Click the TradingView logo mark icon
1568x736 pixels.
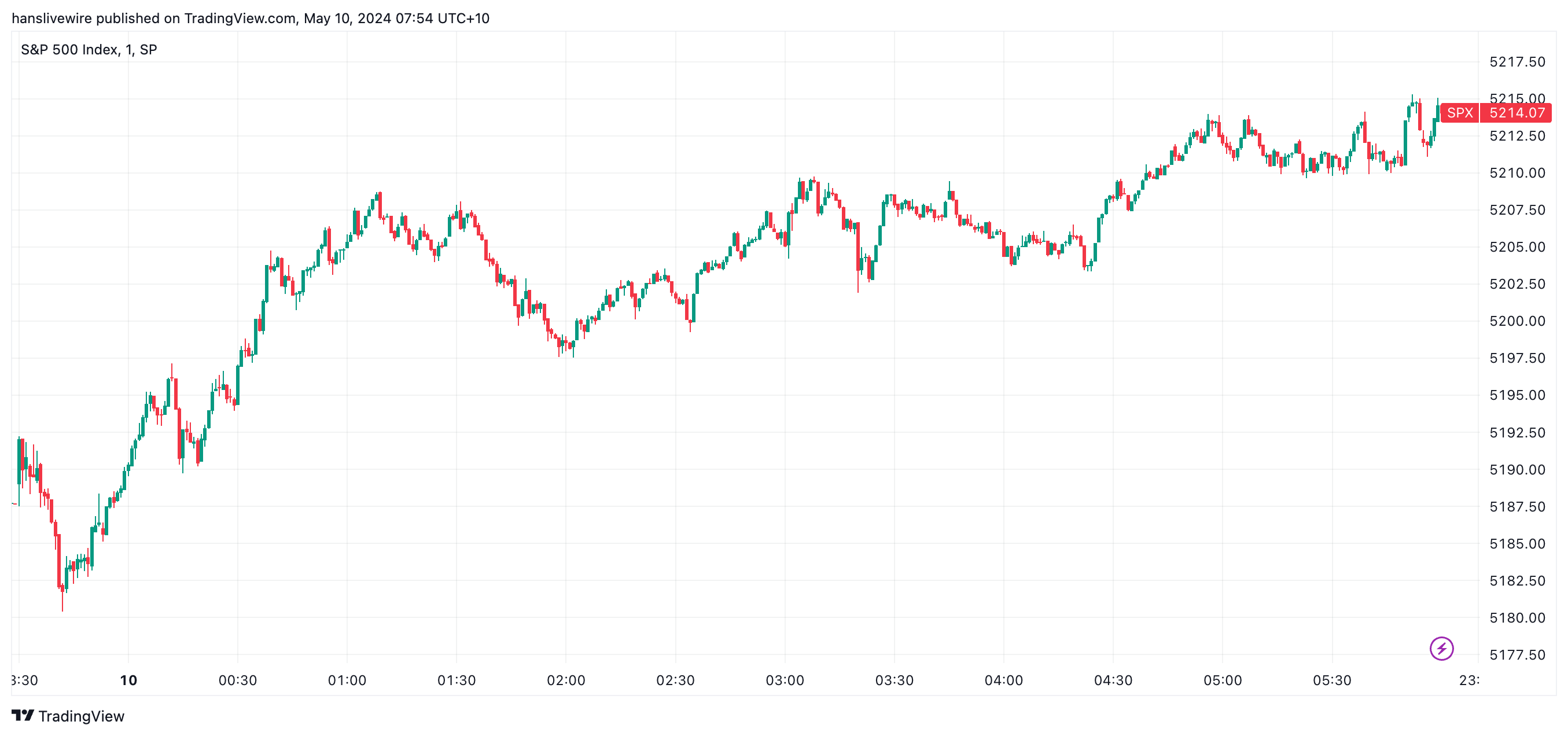23,715
